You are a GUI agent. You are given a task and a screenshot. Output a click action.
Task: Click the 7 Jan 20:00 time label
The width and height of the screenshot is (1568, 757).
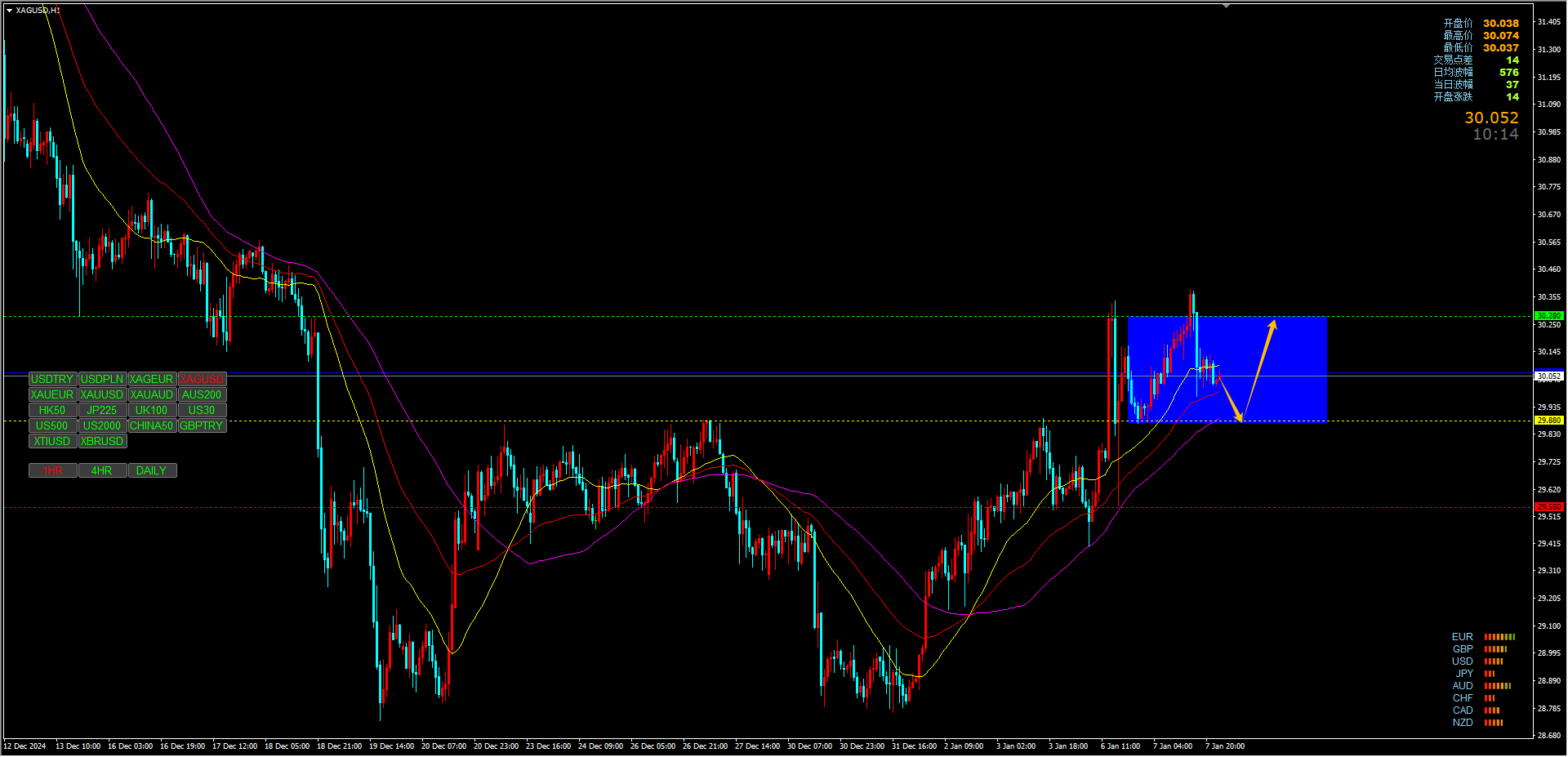click(1225, 746)
